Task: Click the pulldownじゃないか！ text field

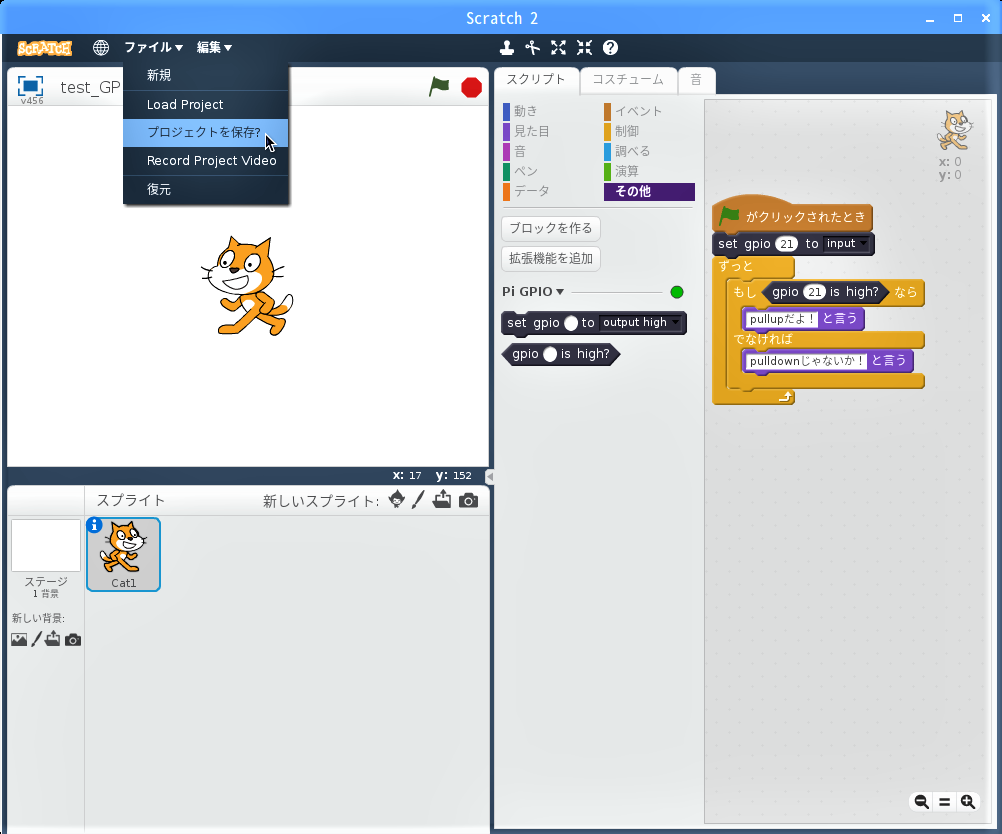Action: [x=806, y=361]
